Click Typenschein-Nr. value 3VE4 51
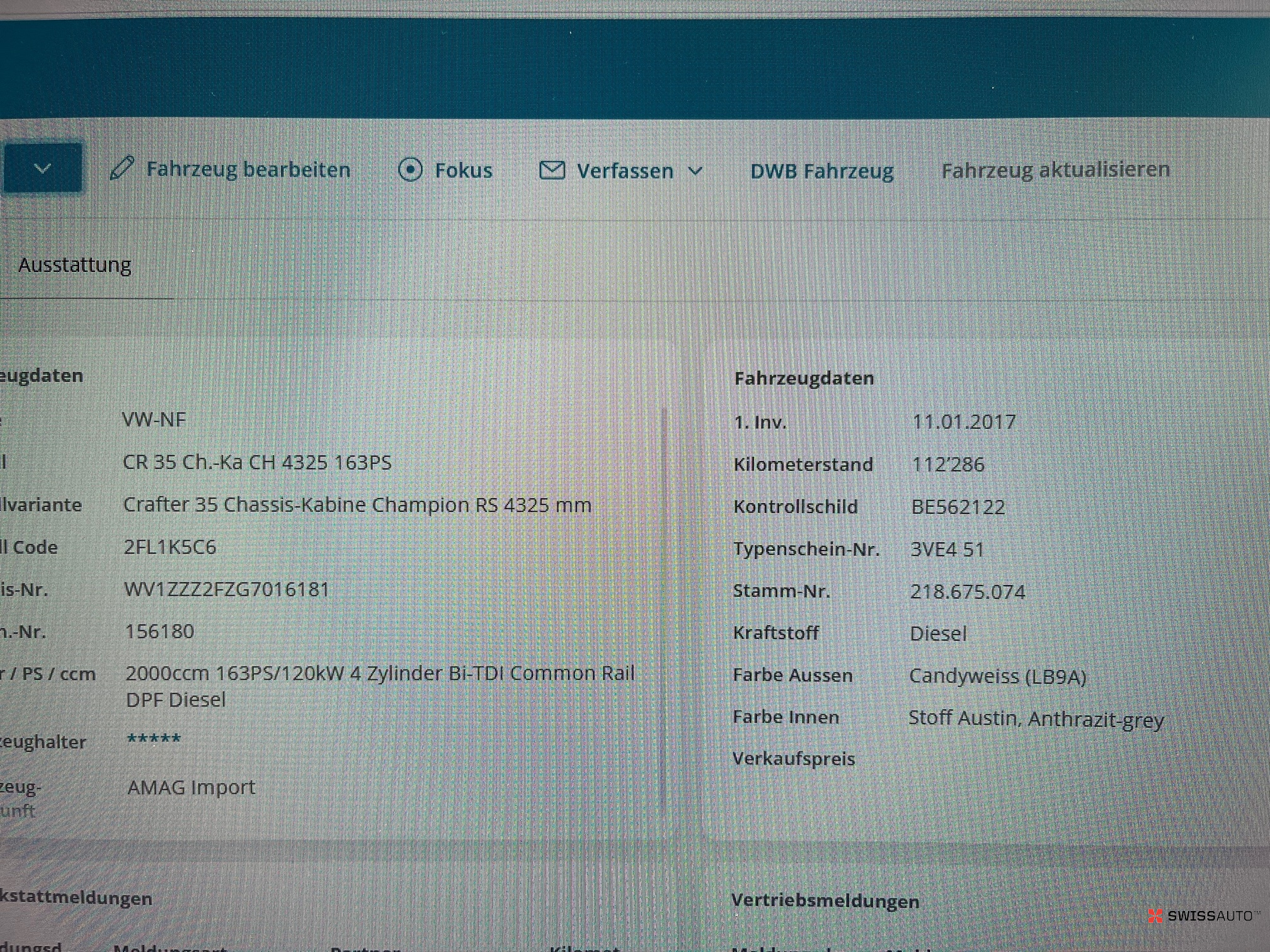 [x=947, y=549]
